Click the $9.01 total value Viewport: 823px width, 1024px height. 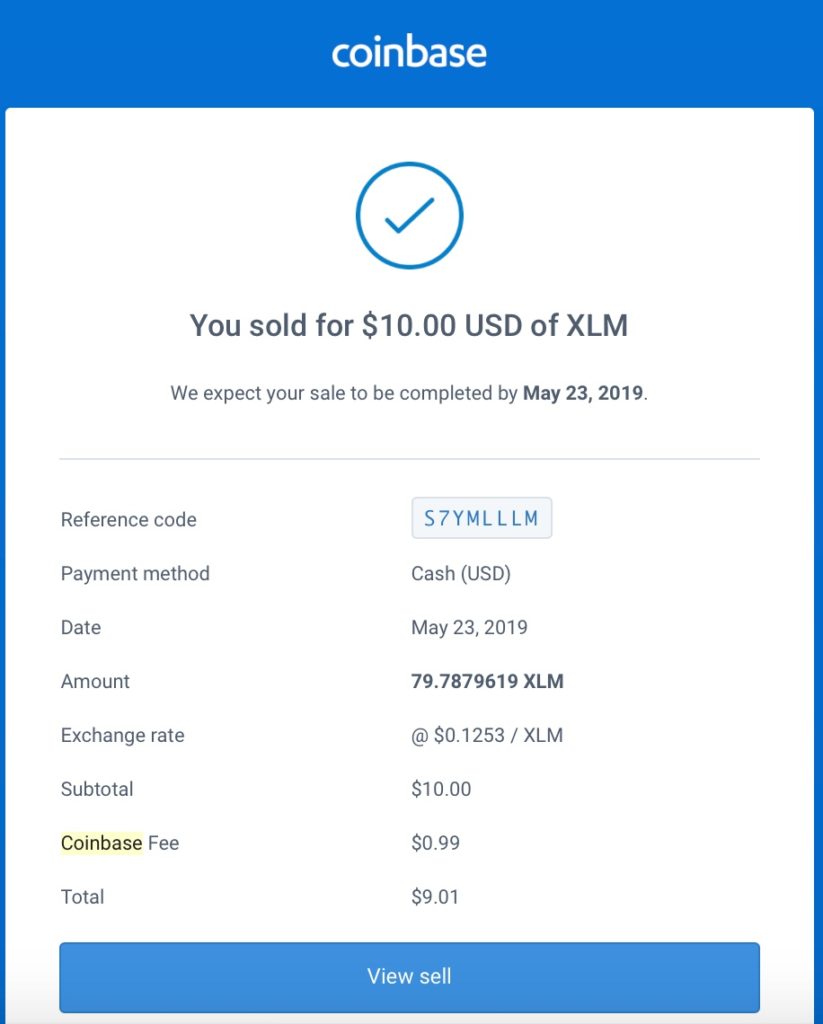pyautogui.click(x=435, y=897)
